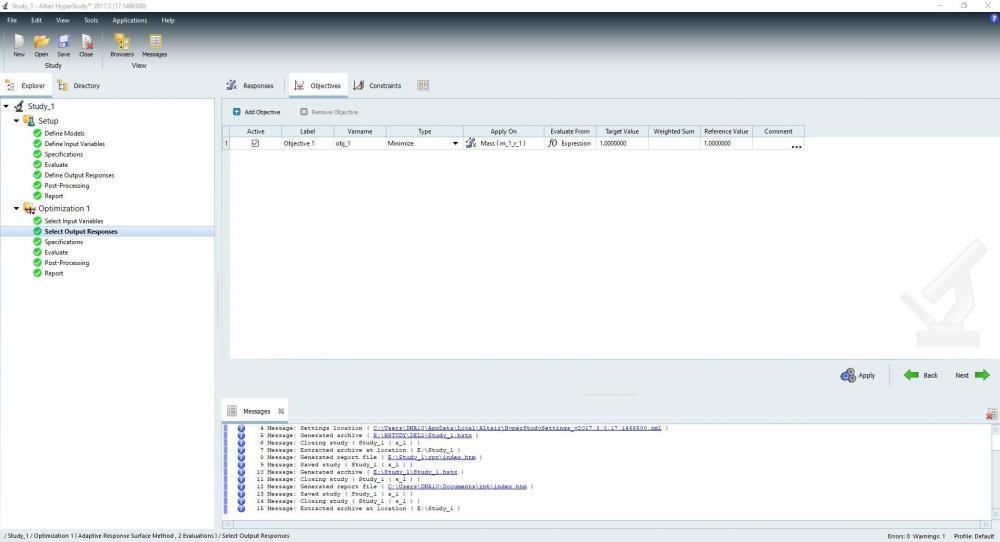Collapse the Optimization 1 tree node
Image resolution: width=1000 pixels, height=542 pixels.
coord(17,209)
